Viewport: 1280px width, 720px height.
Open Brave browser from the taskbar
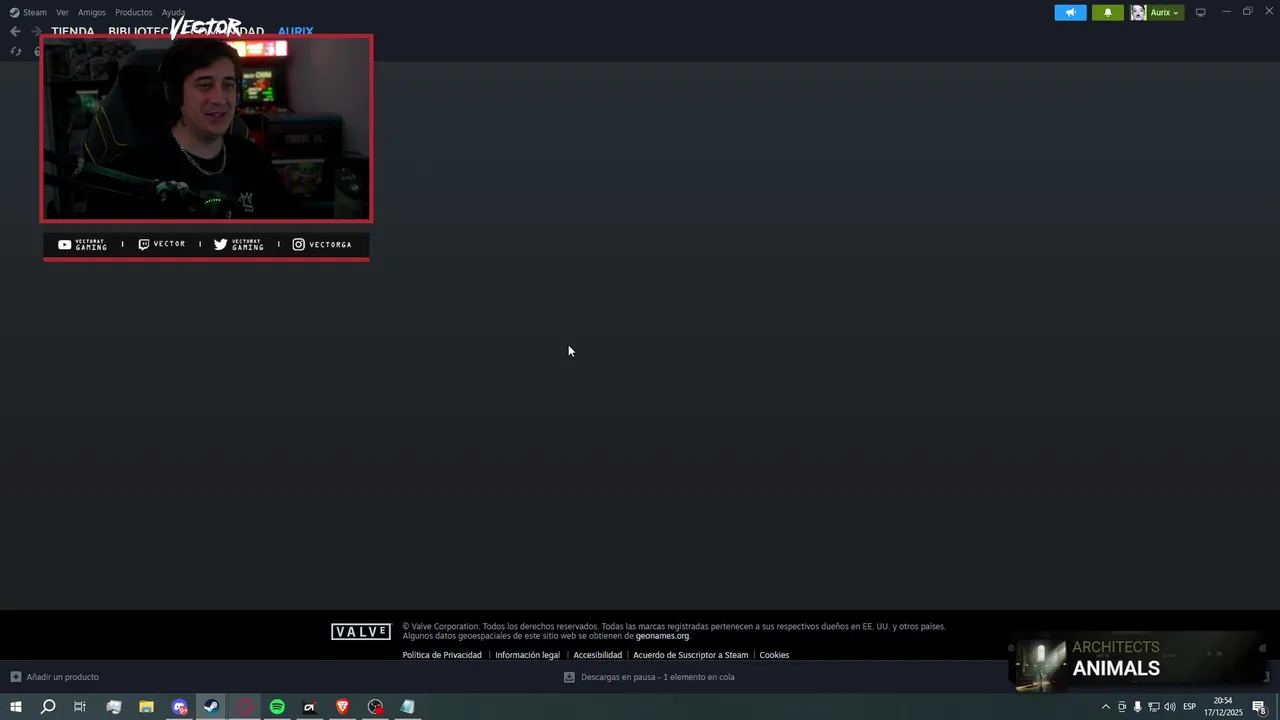[x=342, y=707]
